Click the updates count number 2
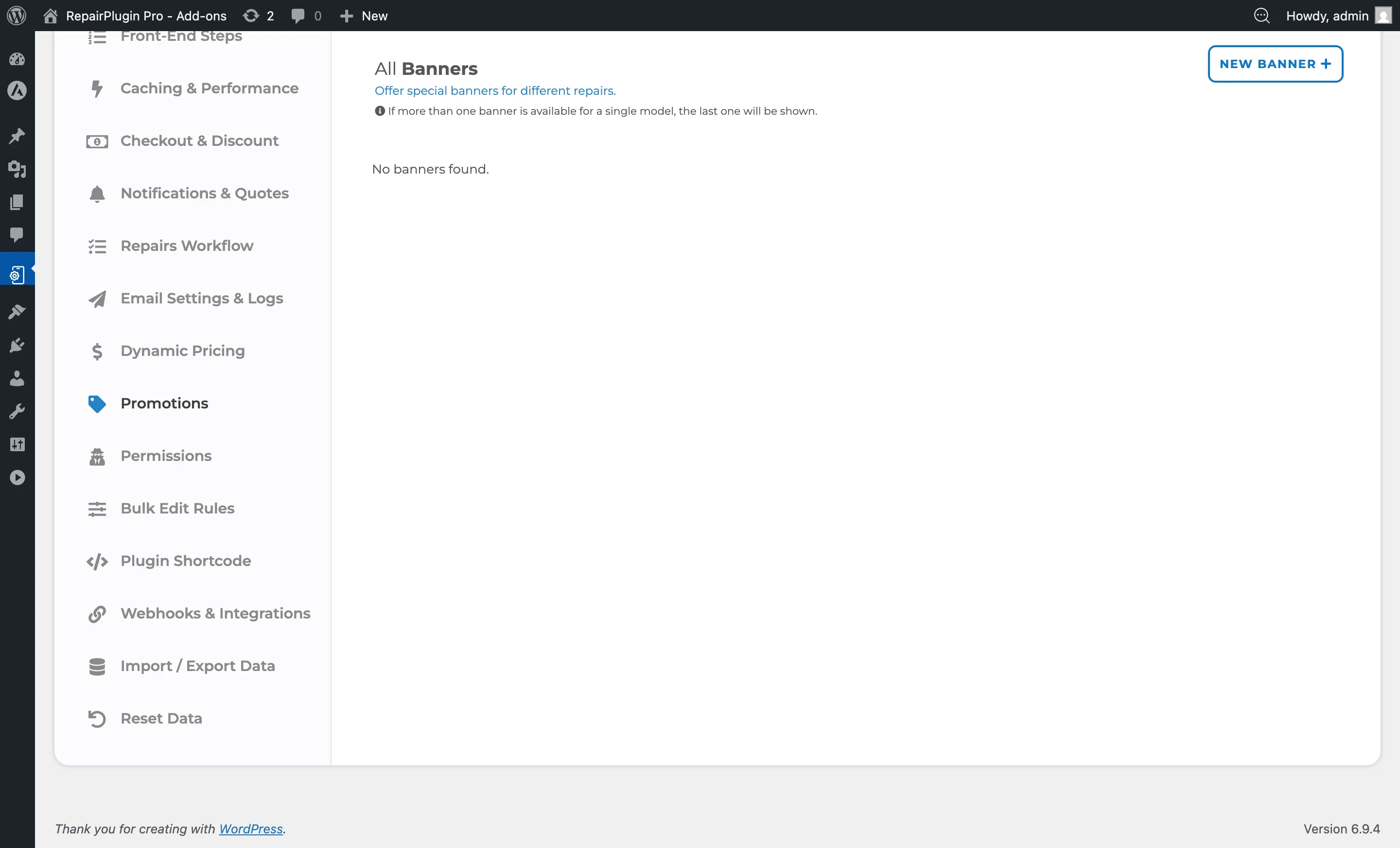This screenshot has width=1400, height=848. [x=270, y=16]
